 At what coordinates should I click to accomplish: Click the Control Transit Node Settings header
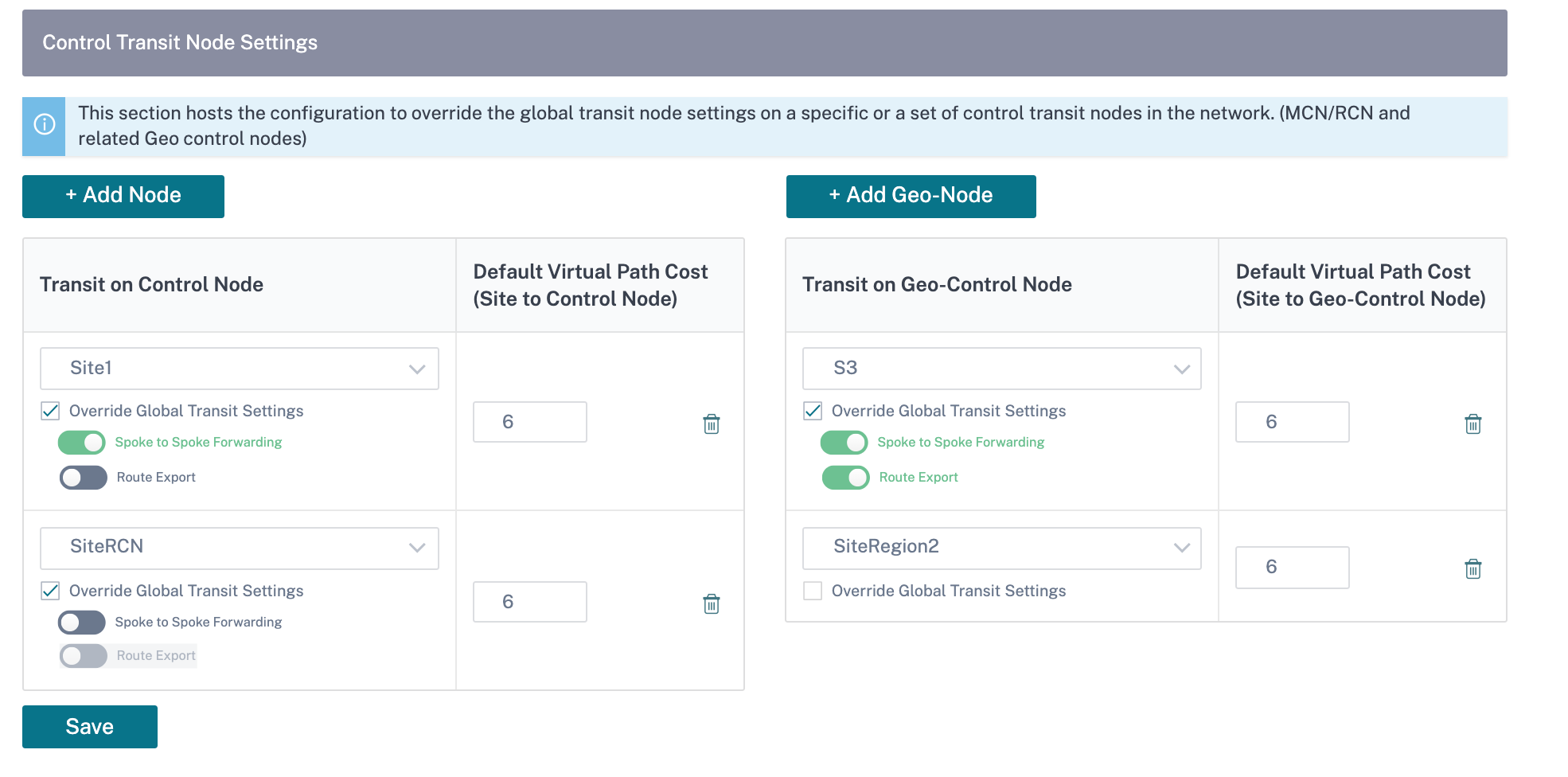[x=765, y=43]
